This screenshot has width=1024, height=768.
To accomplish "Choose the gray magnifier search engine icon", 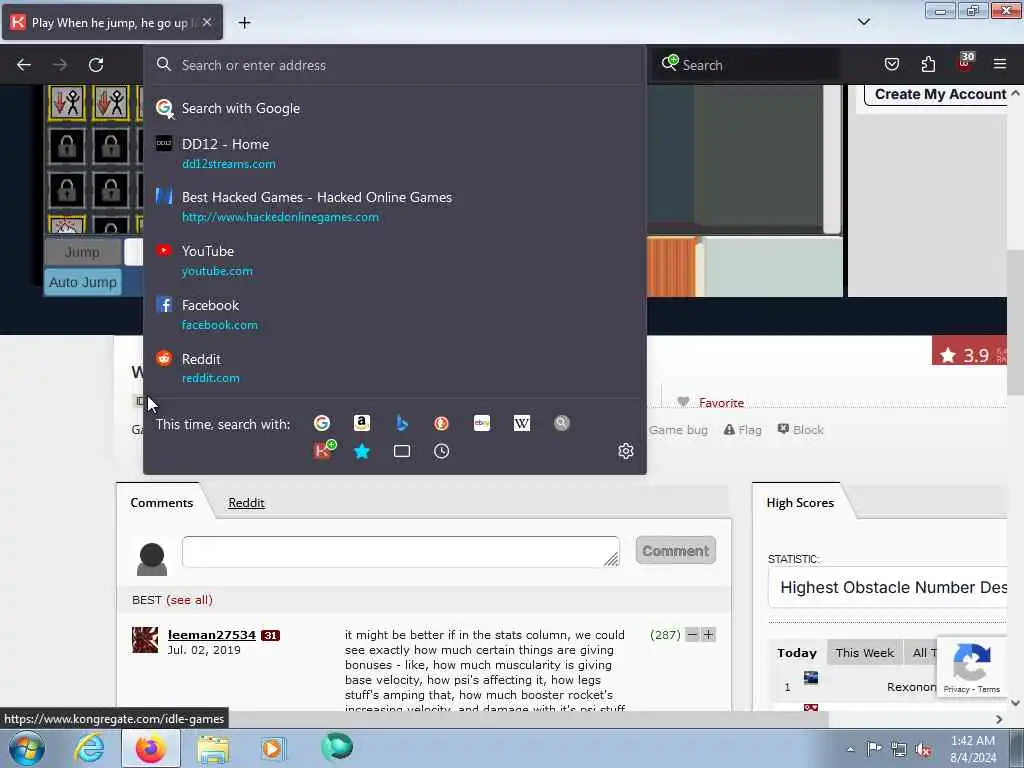I will tap(562, 423).
